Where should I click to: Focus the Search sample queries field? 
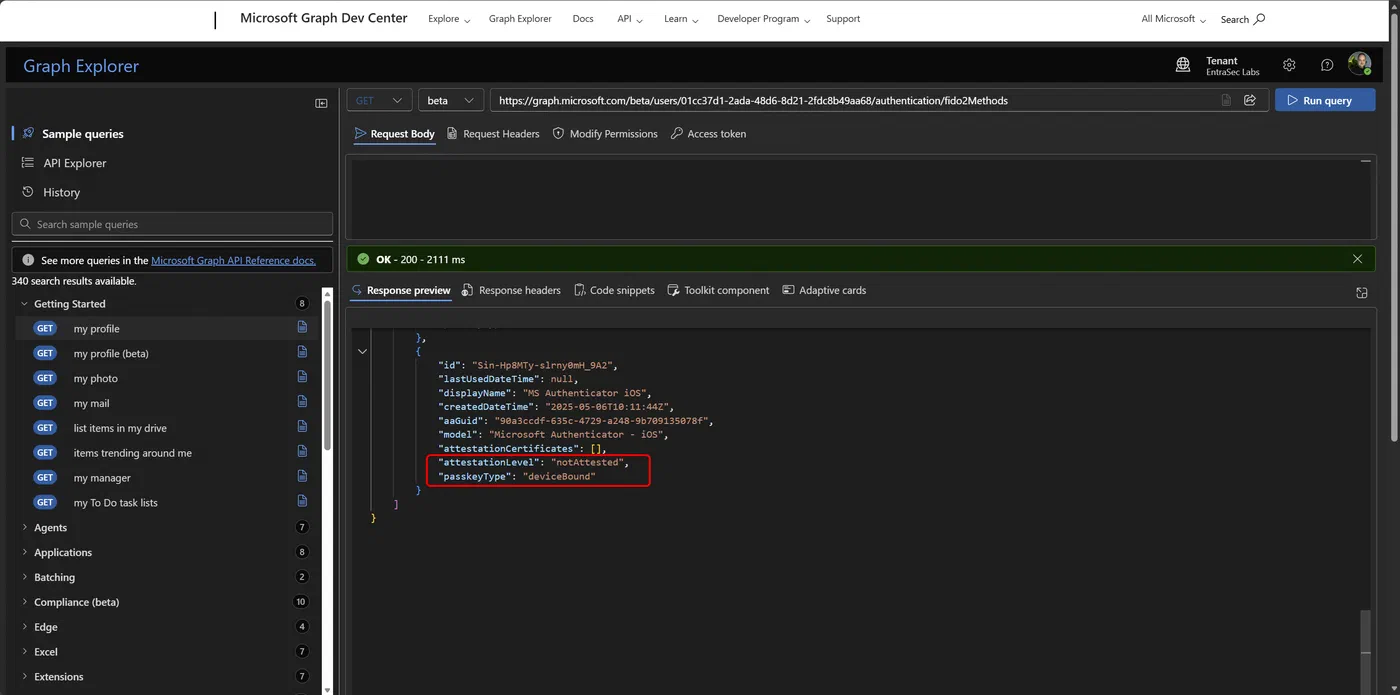coord(172,224)
